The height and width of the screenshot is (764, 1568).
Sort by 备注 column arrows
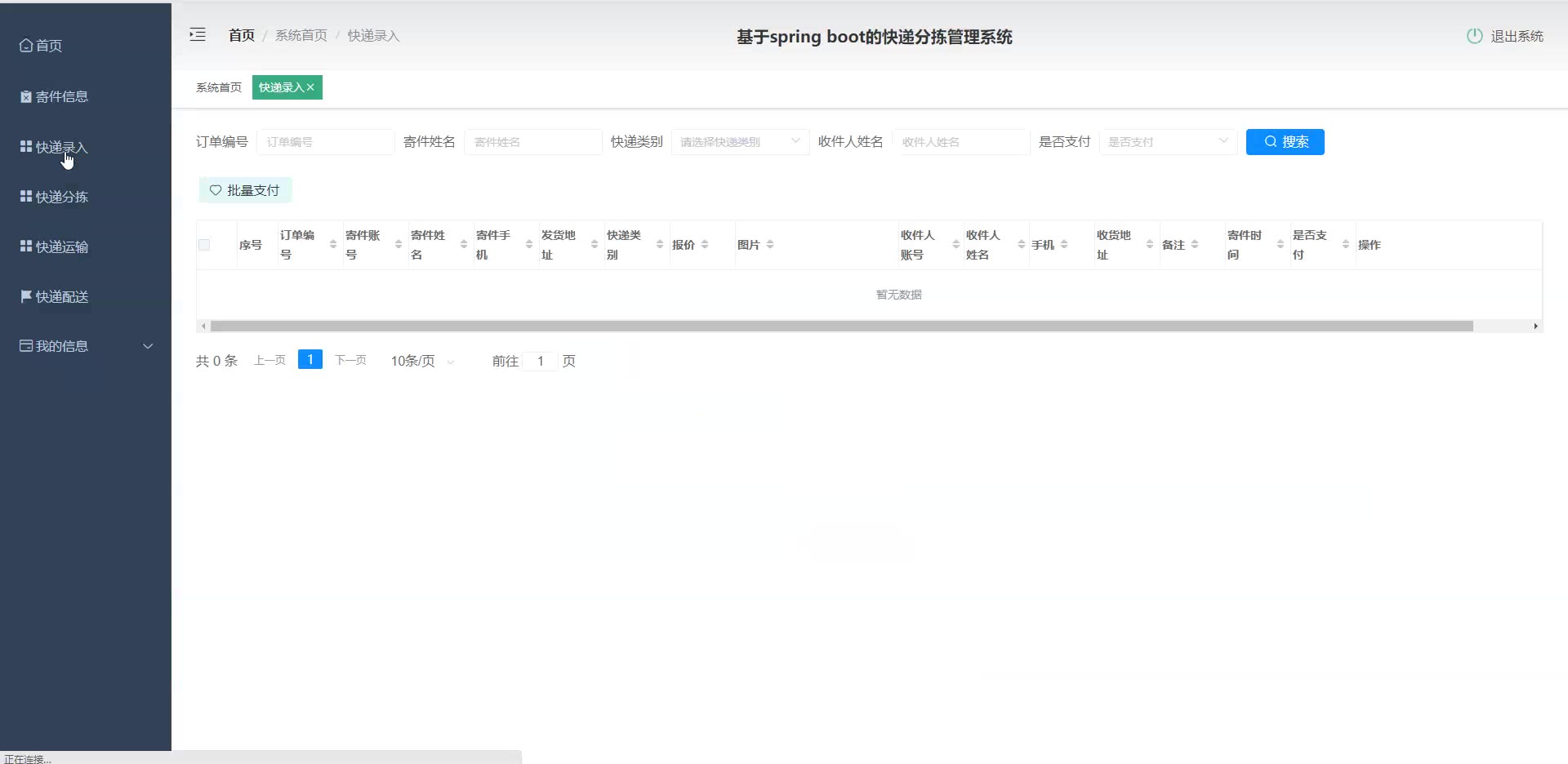pyautogui.click(x=1195, y=245)
